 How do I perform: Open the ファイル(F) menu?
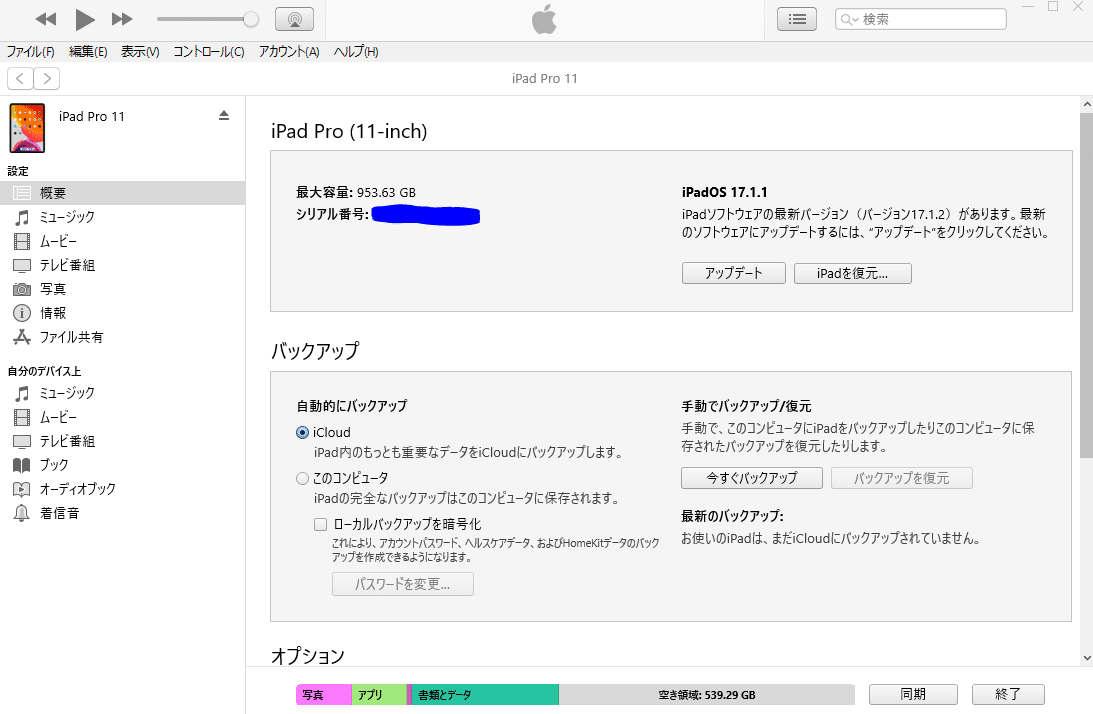31,52
